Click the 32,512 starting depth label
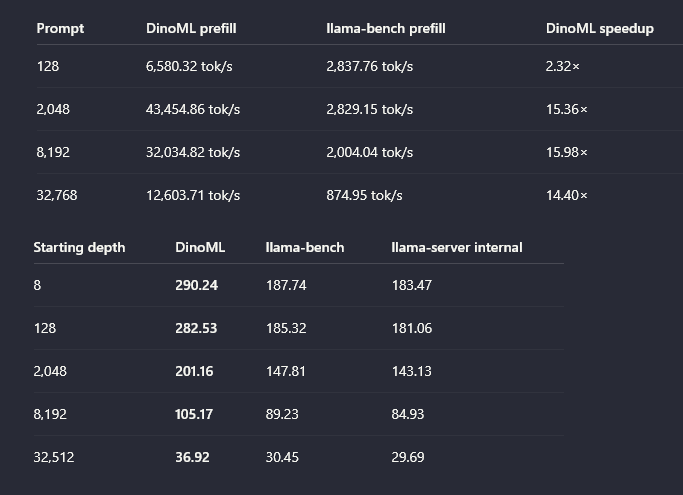Viewport: 683px width, 495px height. pos(54,457)
